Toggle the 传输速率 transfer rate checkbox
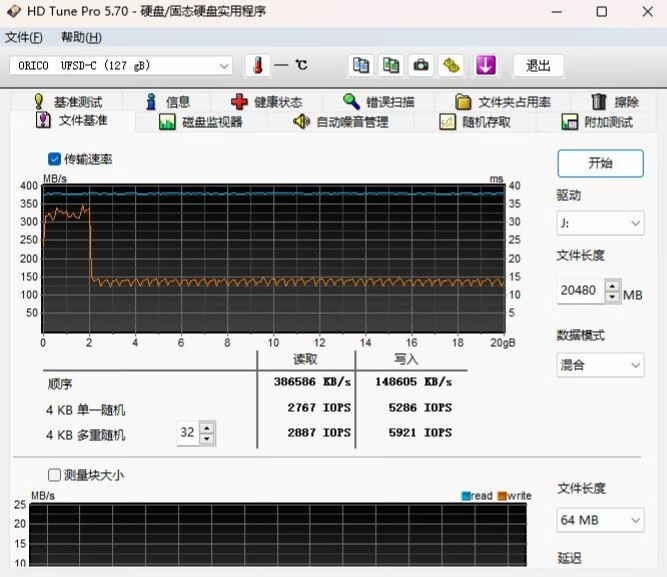Image resolution: width=667 pixels, height=577 pixels. [x=54, y=159]
